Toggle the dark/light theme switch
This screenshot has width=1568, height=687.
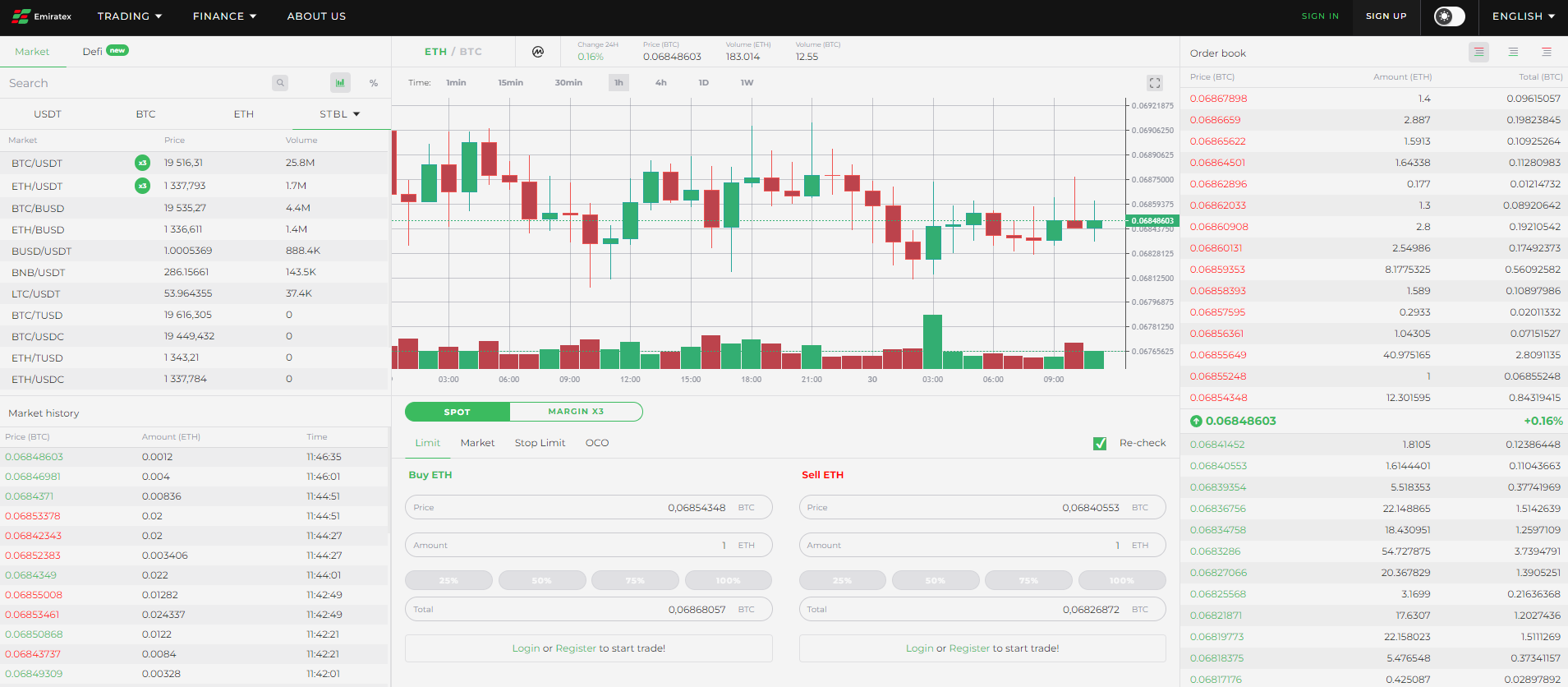[x=1449, y=16]
